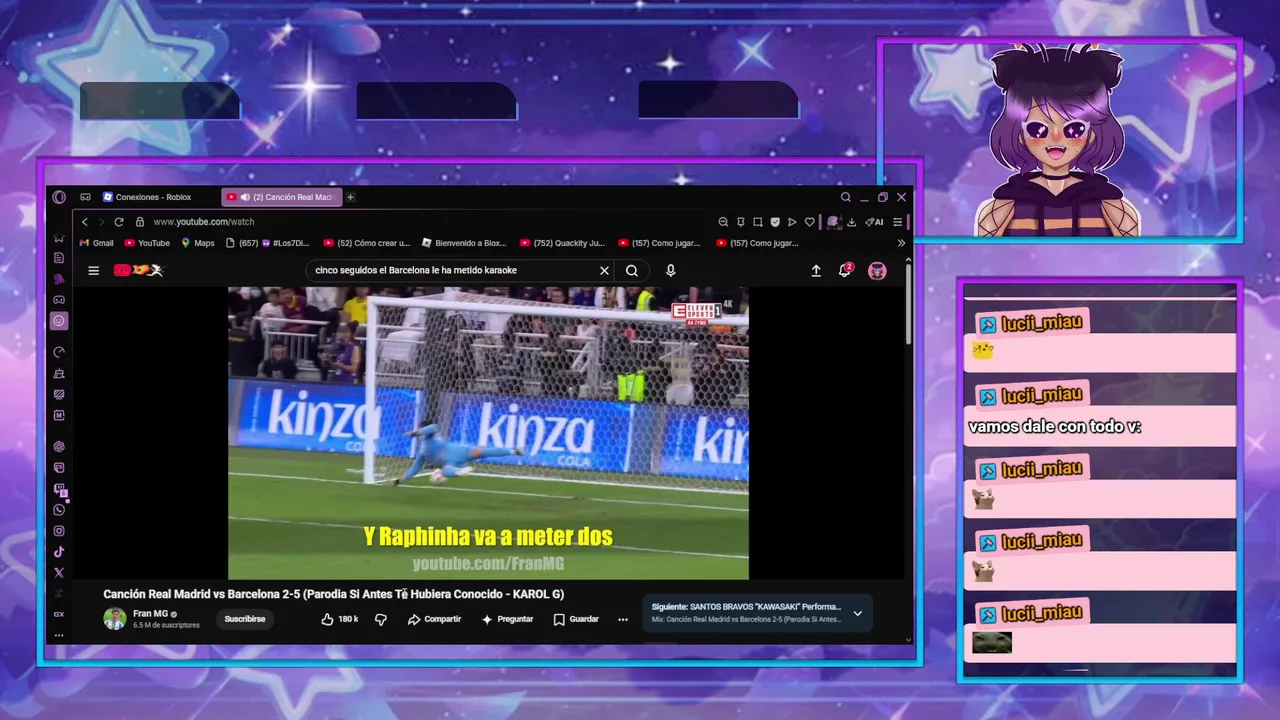Open X (Twitter) in the sidebar
This screenshot has width=1280, height=720.
[x=59, y=573]
